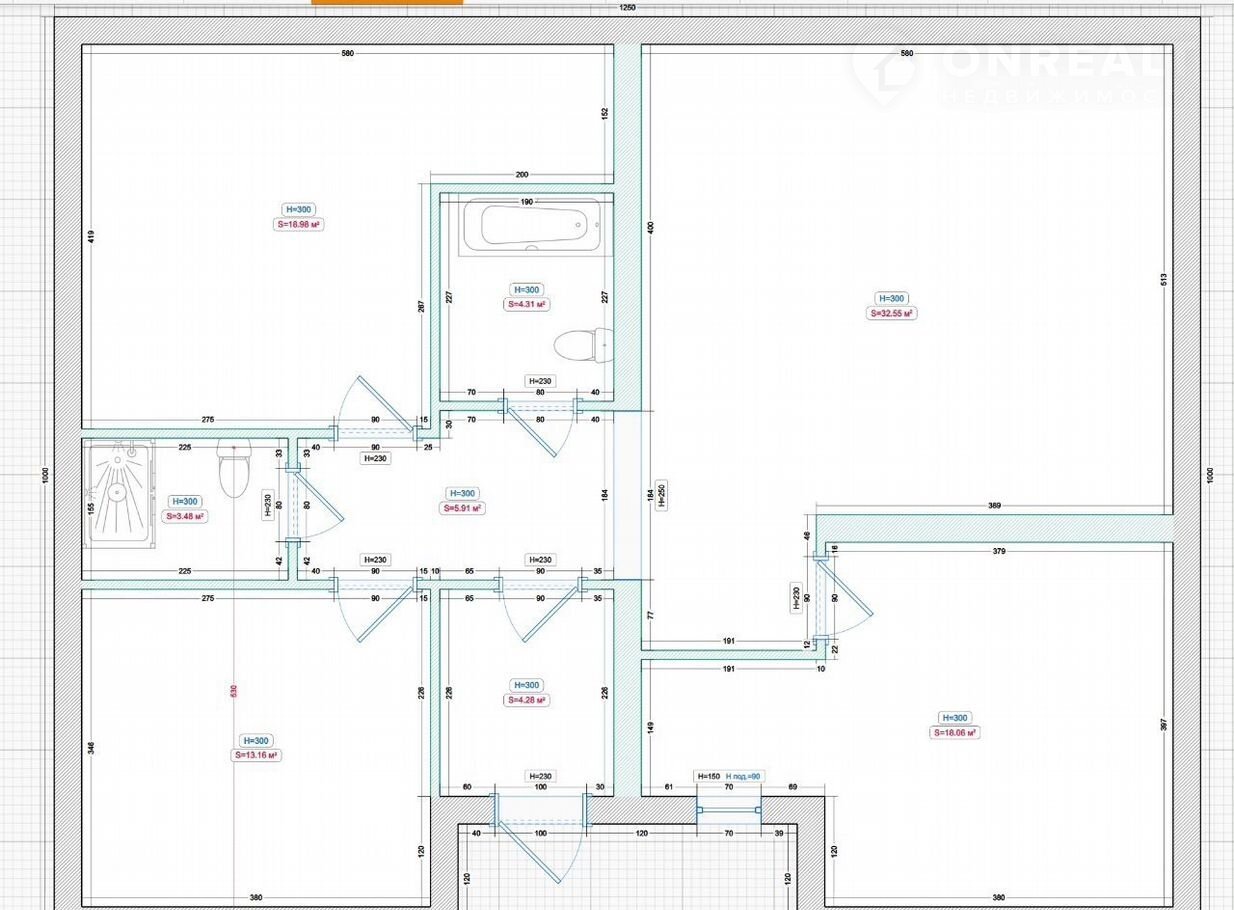Click the H=300 label above S=3.48 m²

185,502
